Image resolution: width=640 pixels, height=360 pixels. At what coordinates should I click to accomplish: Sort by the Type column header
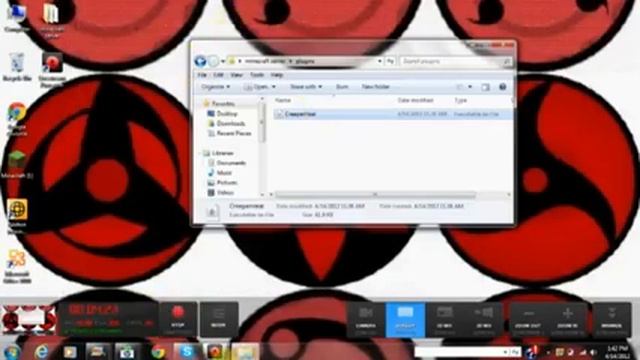pyautogui.click(x=460, y=100)
